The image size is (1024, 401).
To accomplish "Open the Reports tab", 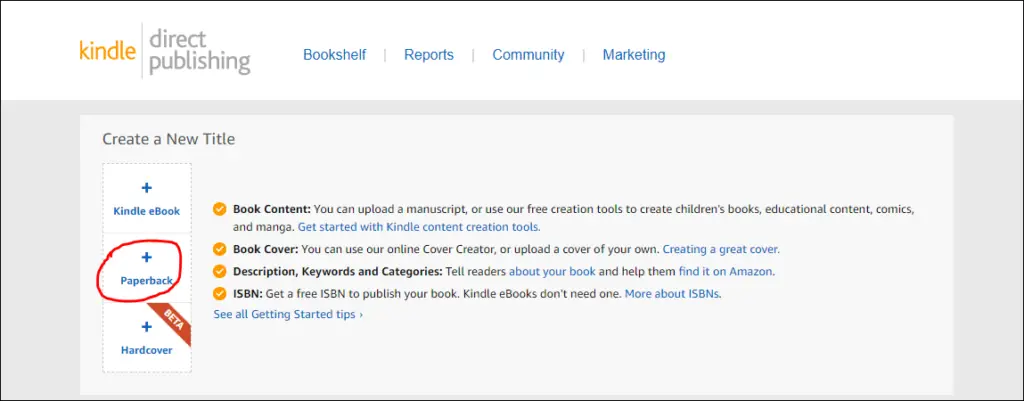I will (x=429, y=55).
